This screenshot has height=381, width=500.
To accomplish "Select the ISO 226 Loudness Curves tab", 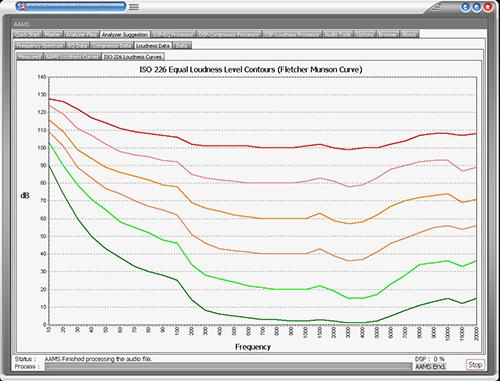I will coord(133,57).
